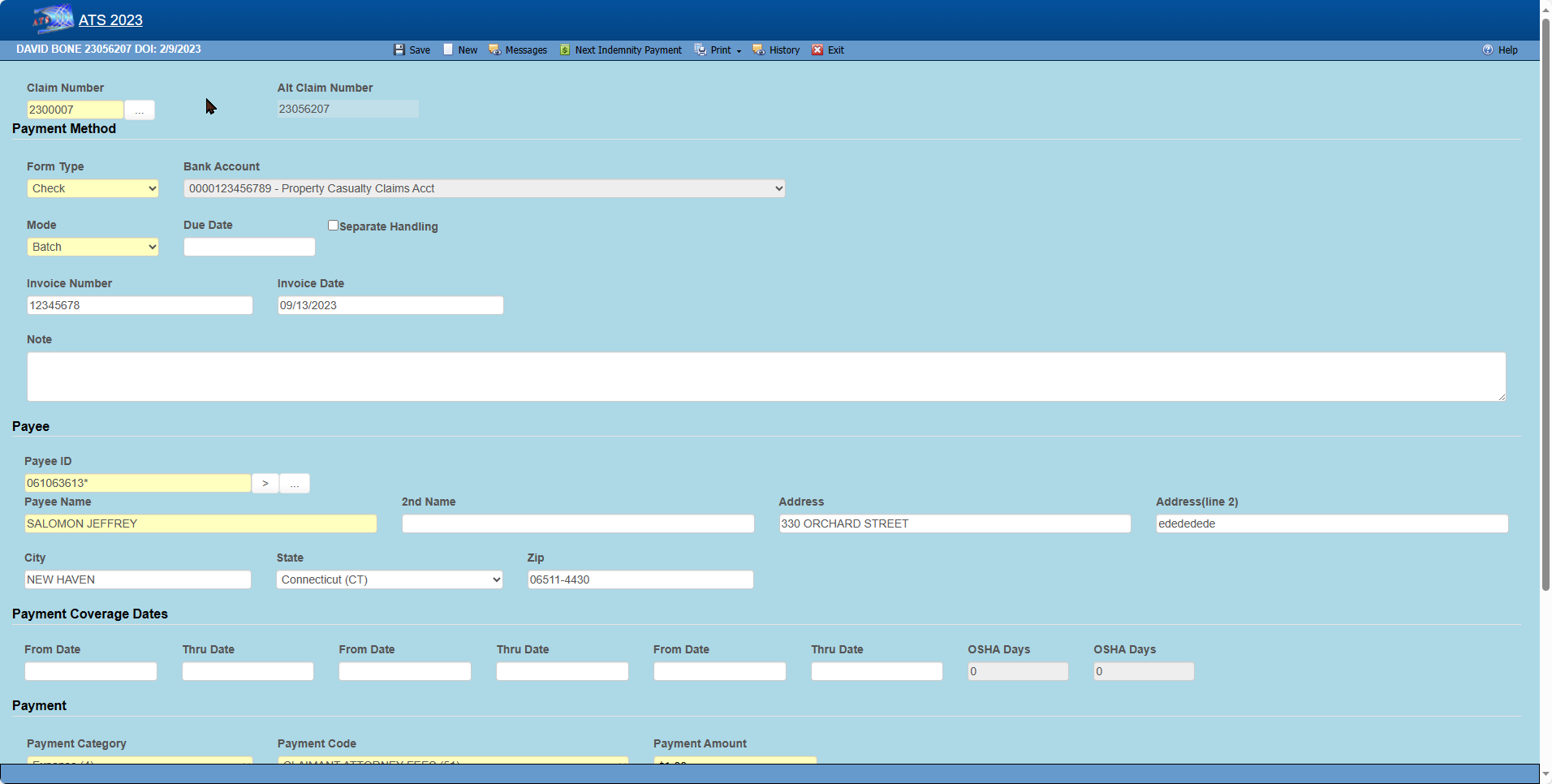
Task: Click the Next Indemnity Payment icon
Action: pyautogui.click(x=565, y=50)
